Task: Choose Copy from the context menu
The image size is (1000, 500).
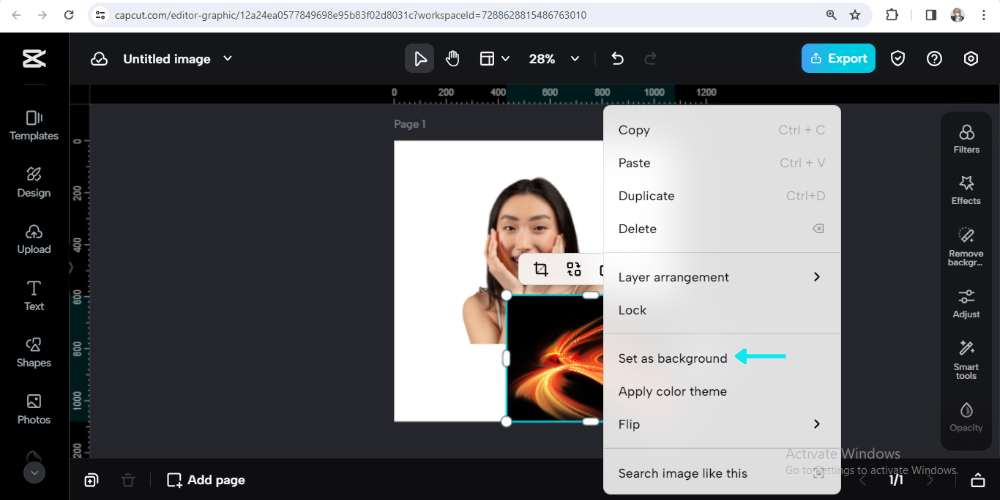Action: 721,130
